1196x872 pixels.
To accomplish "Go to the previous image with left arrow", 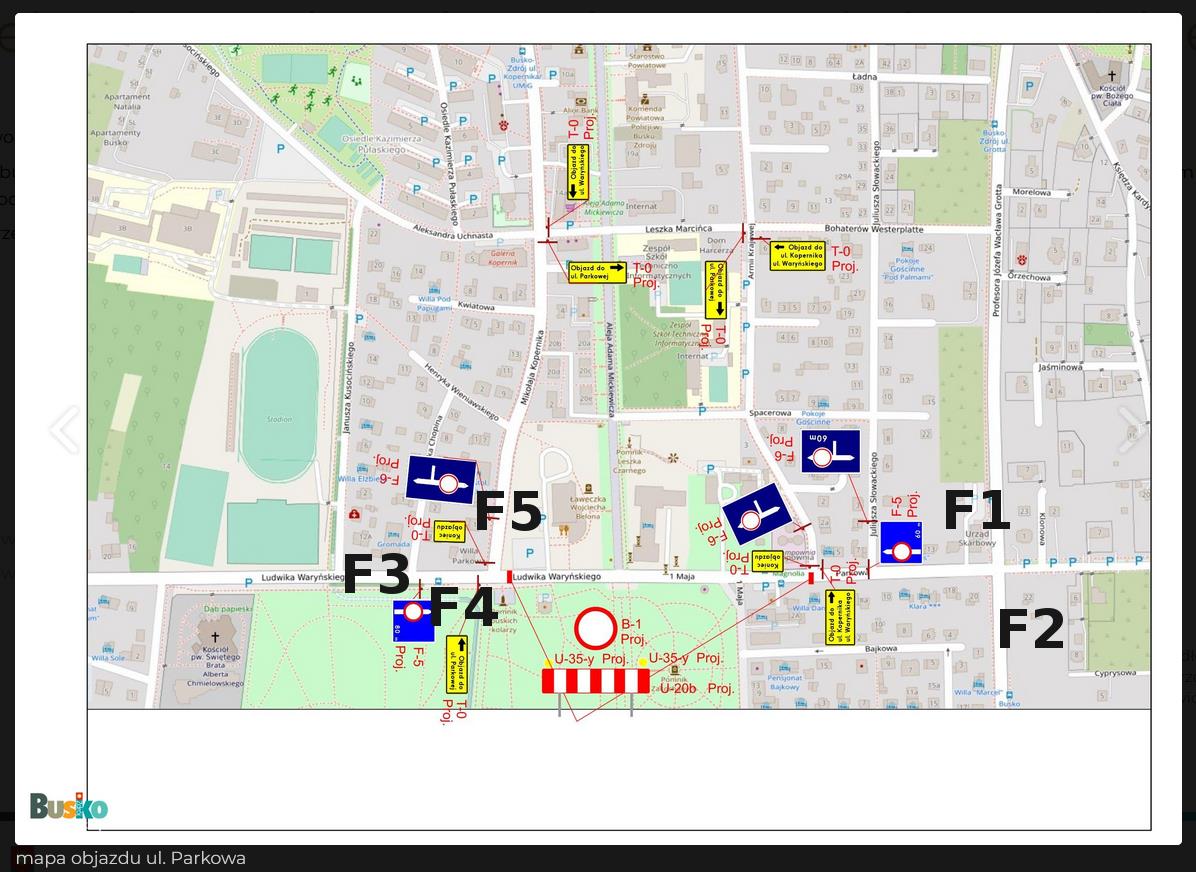I will click(64, 429).
